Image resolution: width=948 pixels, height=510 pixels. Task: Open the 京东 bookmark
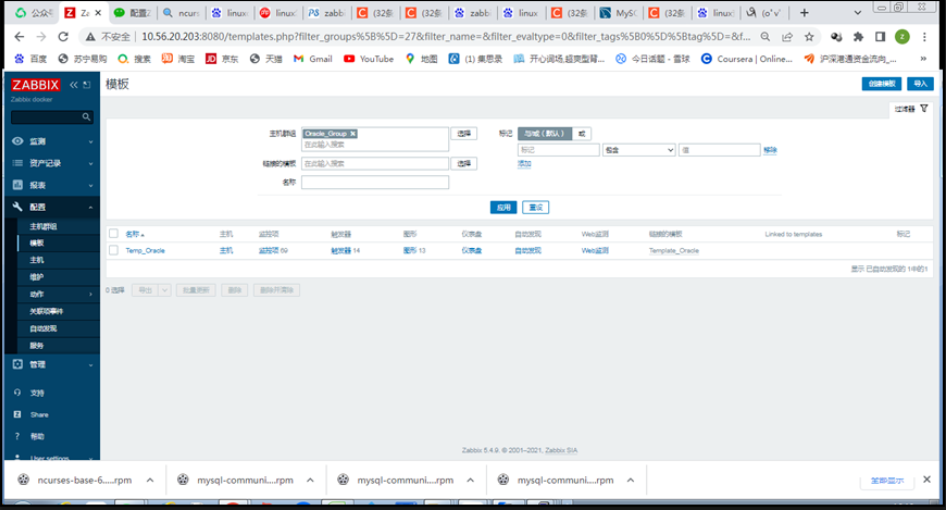point(222,59)
